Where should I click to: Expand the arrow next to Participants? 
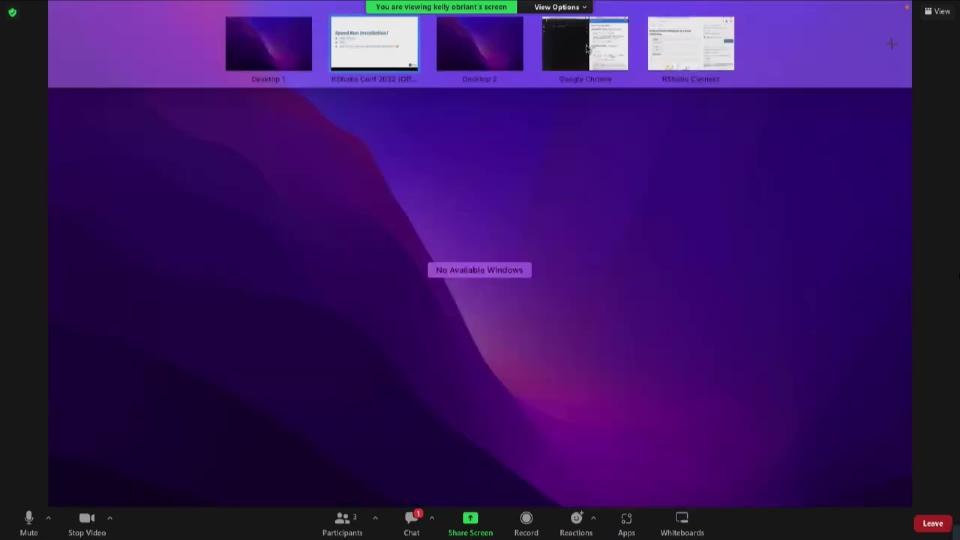coord(375,518)
